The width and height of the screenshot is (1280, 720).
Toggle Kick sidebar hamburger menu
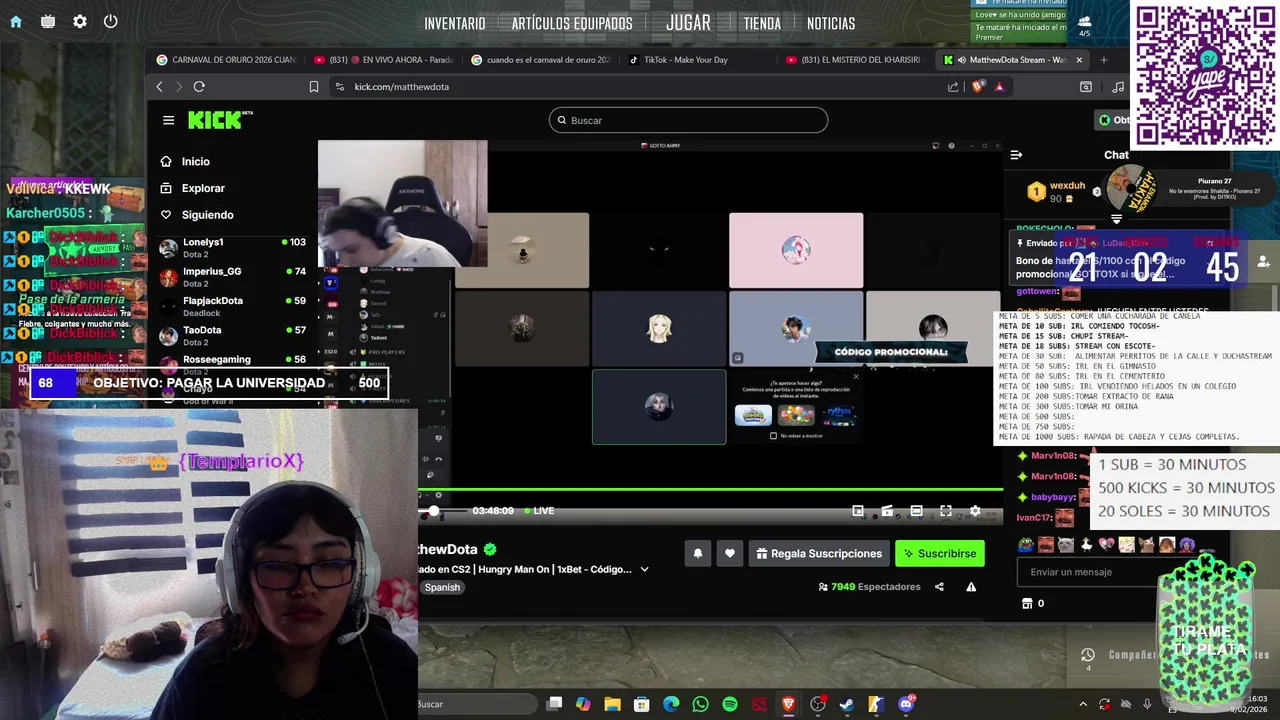click(x=168, y=120)
